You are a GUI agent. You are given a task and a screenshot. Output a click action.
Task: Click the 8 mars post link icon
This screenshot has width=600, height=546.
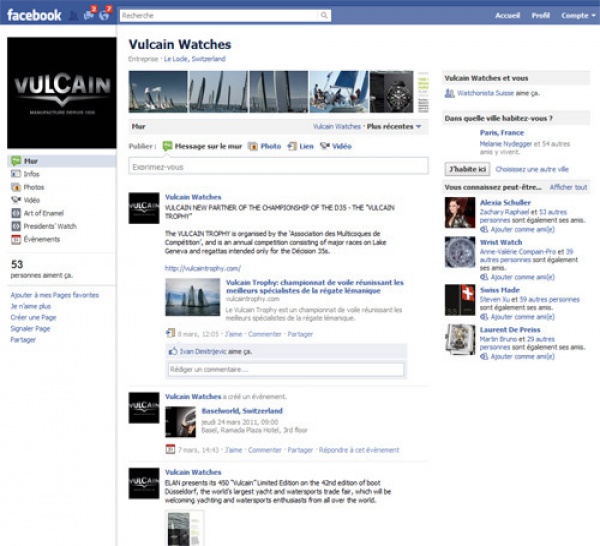click(x=170, y=334)
